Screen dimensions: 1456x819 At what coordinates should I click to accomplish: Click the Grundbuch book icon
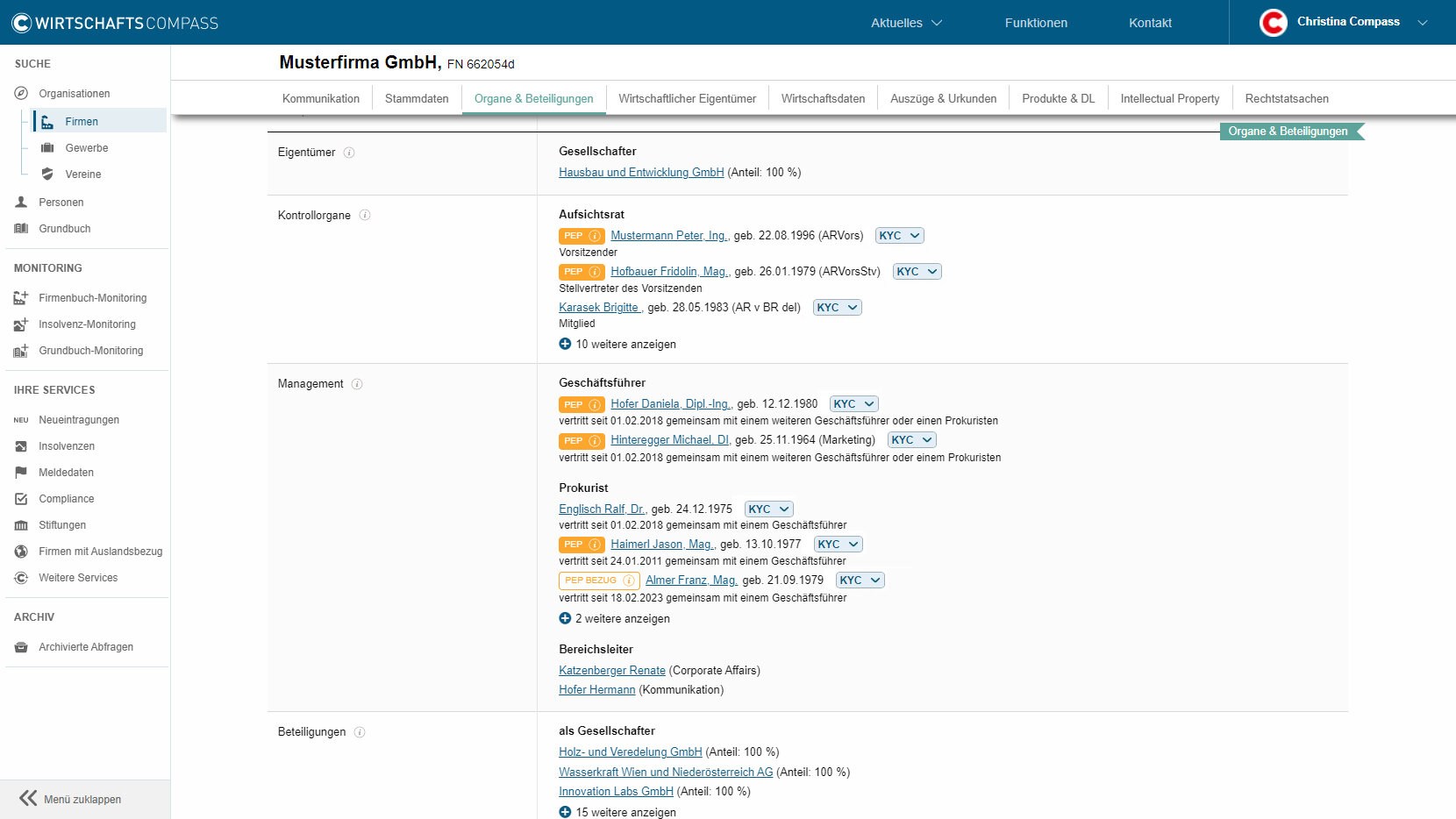[21, 228]
